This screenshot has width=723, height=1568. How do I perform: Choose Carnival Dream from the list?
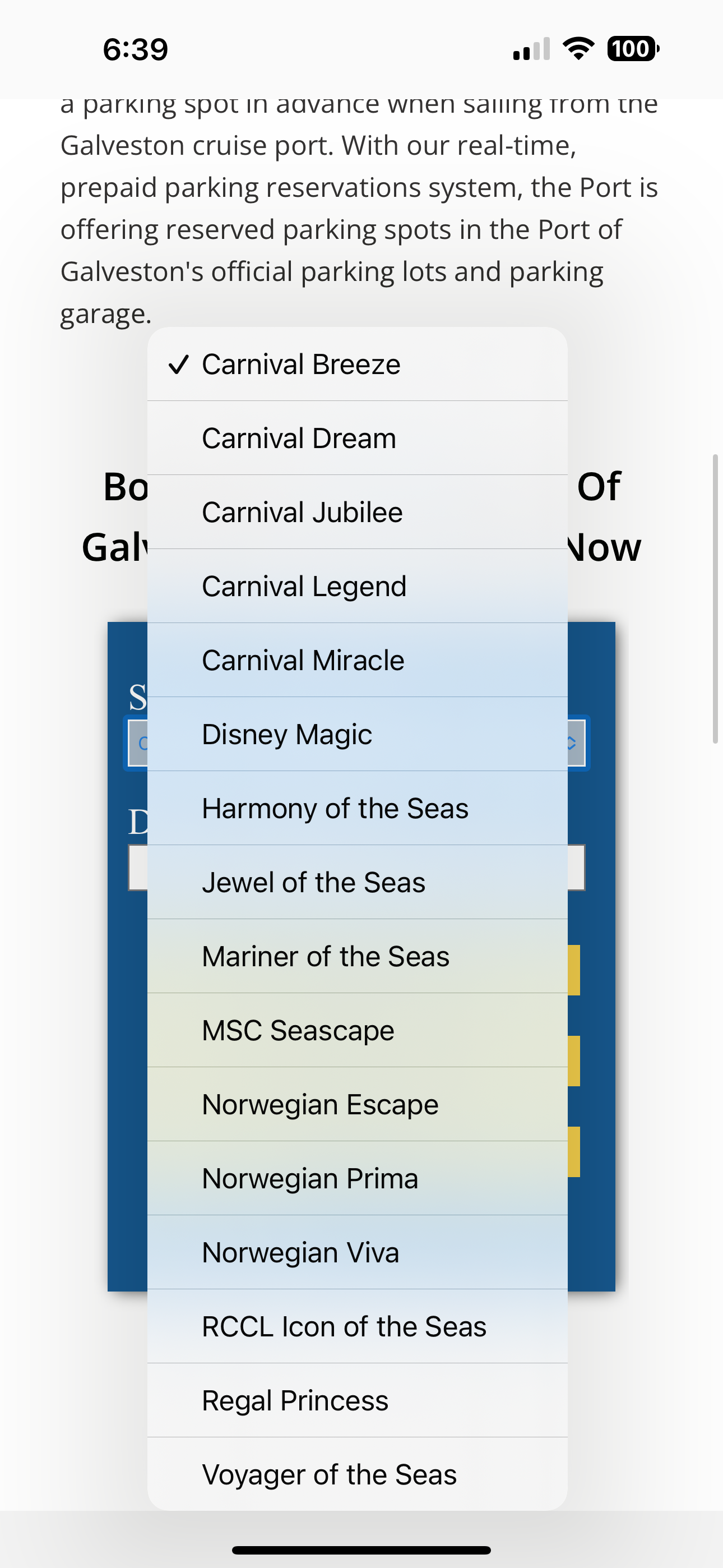[x=357, y=438]
